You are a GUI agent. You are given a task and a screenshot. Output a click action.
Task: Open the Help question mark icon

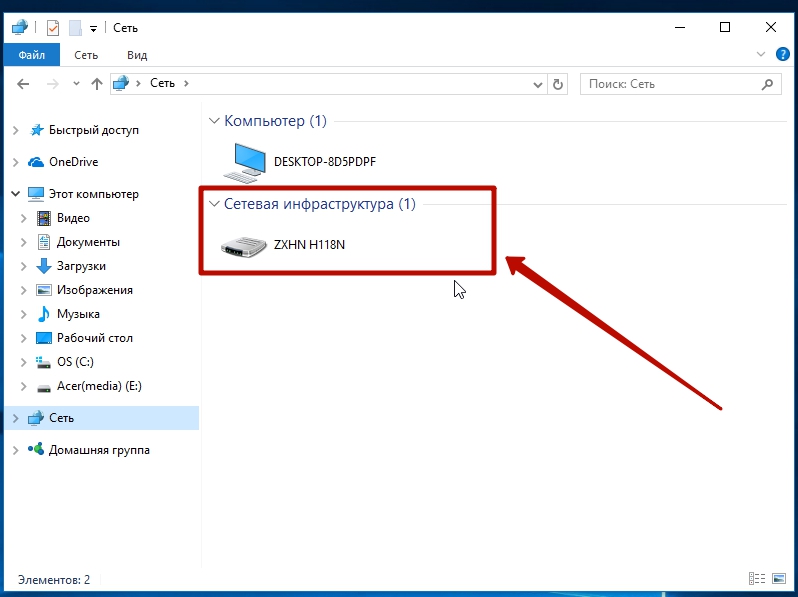[x=783, y=54]
